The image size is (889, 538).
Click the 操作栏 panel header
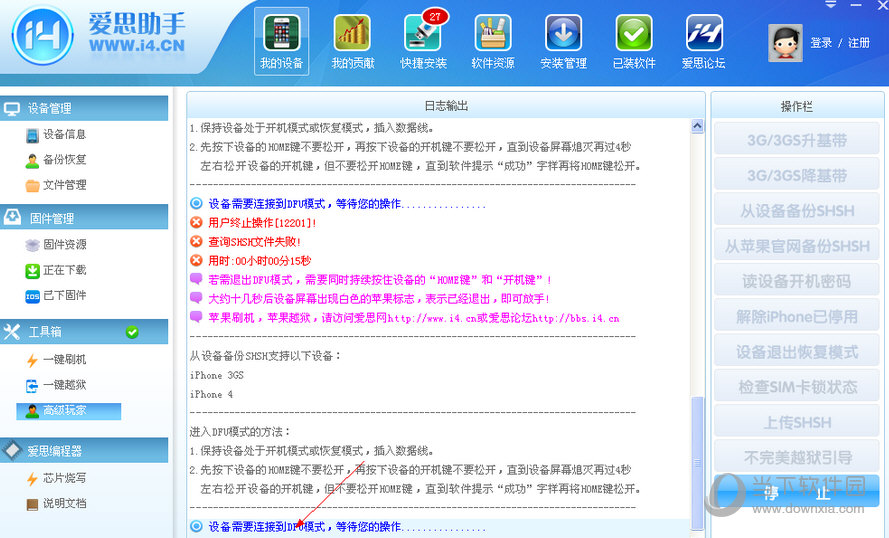click(x=797, y=106)
